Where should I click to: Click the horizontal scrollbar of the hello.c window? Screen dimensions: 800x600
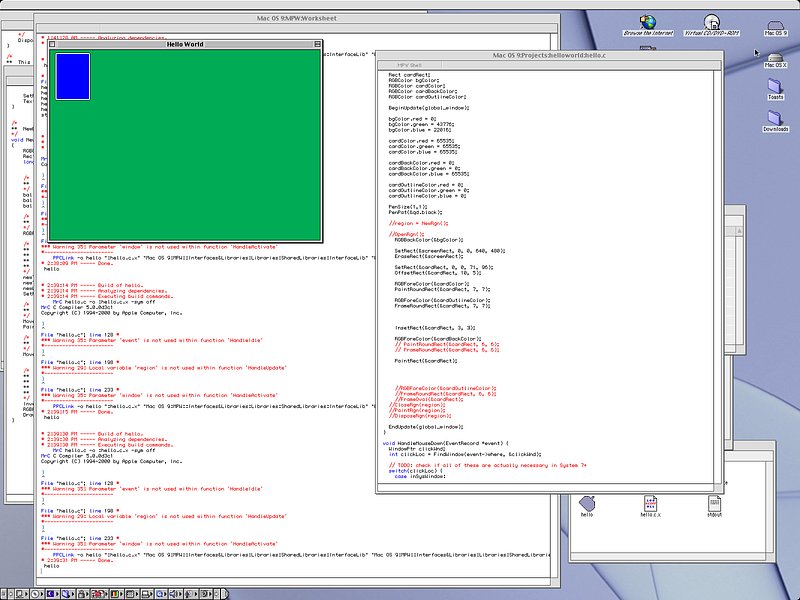tap(545, 487)
